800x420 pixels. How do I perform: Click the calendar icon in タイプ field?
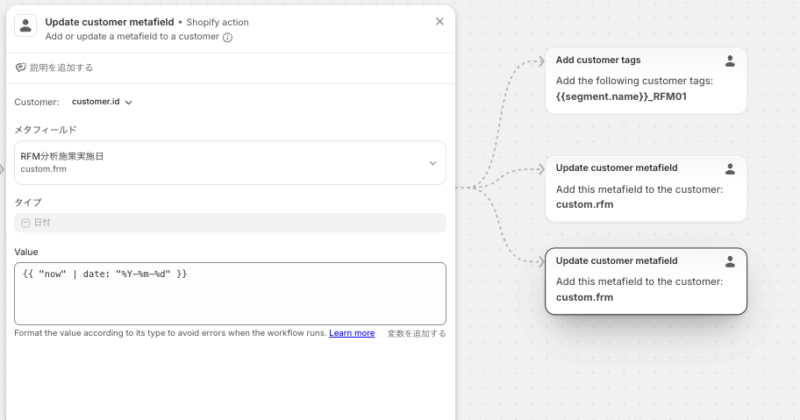tap(26, 223)
